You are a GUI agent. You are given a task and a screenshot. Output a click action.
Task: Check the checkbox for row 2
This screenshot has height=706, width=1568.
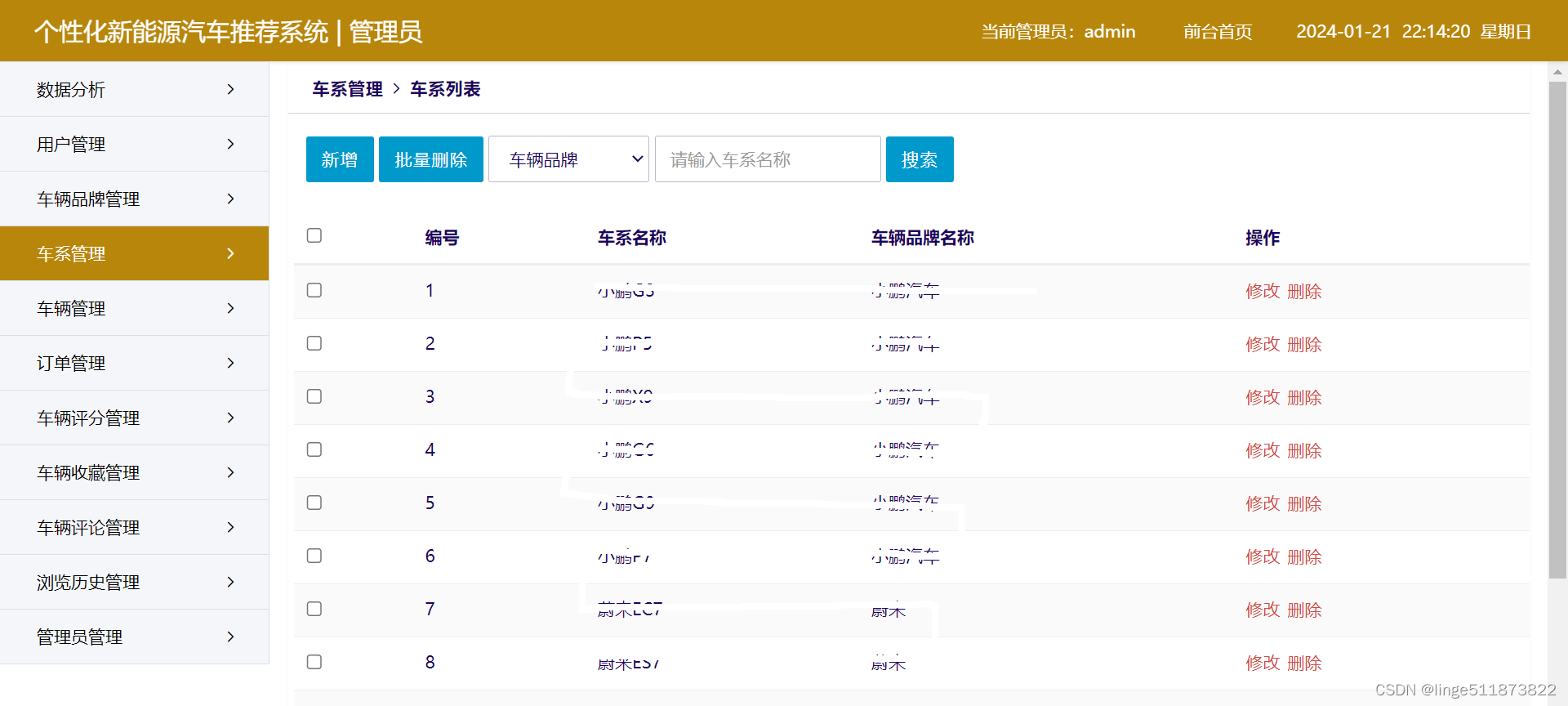click(314, 343)
